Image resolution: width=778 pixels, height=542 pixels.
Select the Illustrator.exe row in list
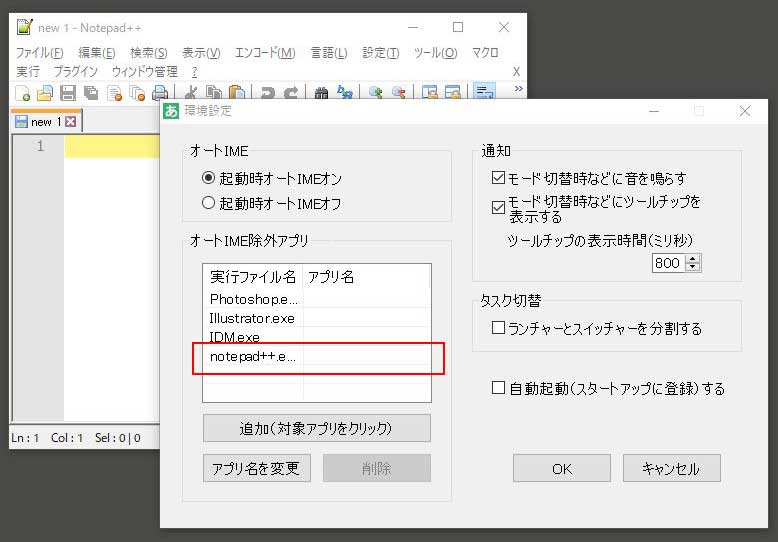coord(317,318)
